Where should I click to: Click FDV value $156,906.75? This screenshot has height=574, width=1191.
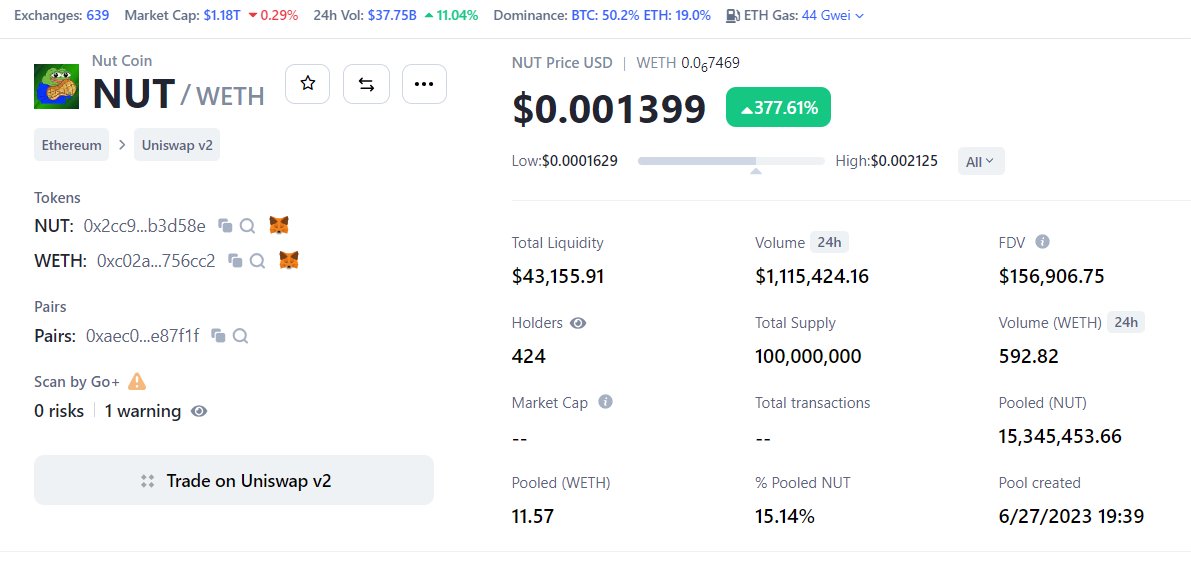tap(1051, 276)
